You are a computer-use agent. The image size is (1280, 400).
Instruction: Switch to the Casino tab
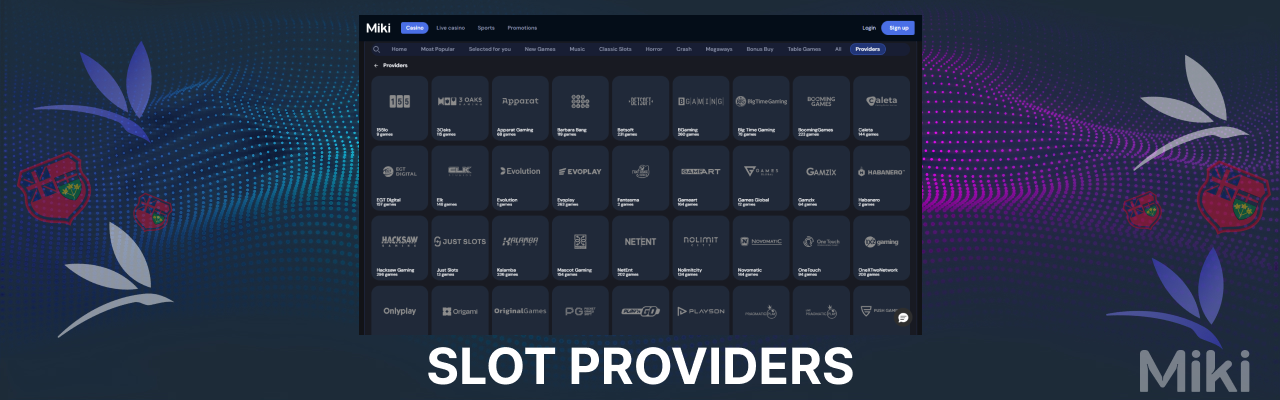(414, 28)
